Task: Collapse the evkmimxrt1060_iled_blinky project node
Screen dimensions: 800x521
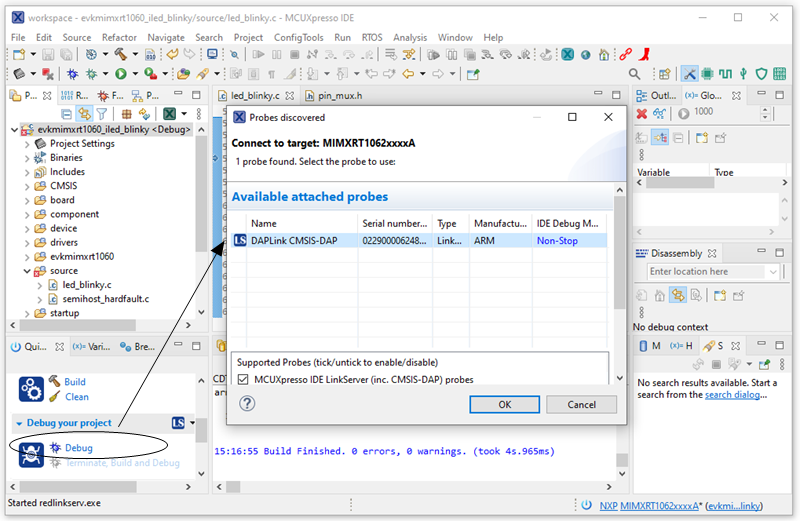Action: click(15, 130)
